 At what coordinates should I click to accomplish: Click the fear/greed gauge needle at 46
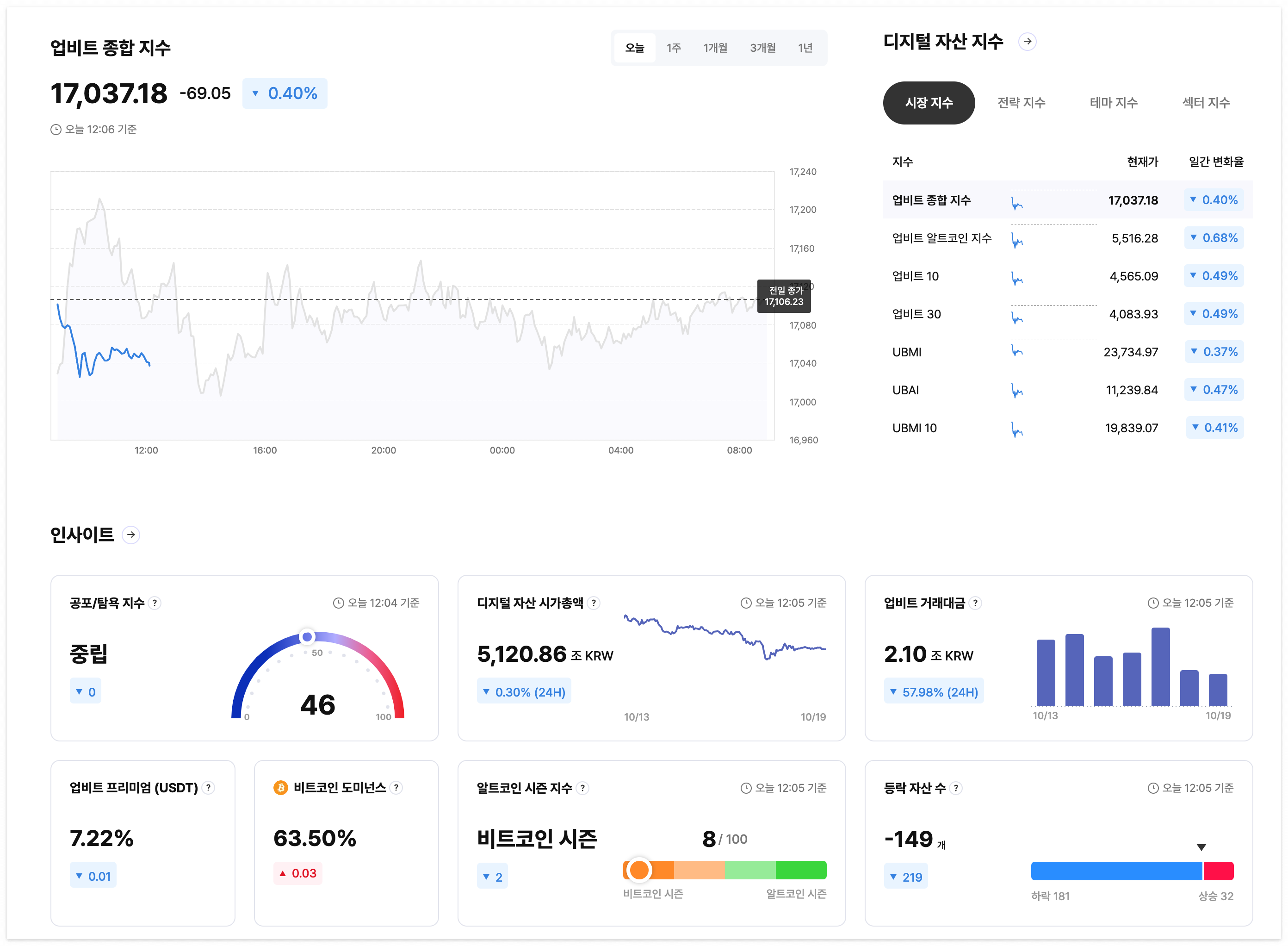307,637
